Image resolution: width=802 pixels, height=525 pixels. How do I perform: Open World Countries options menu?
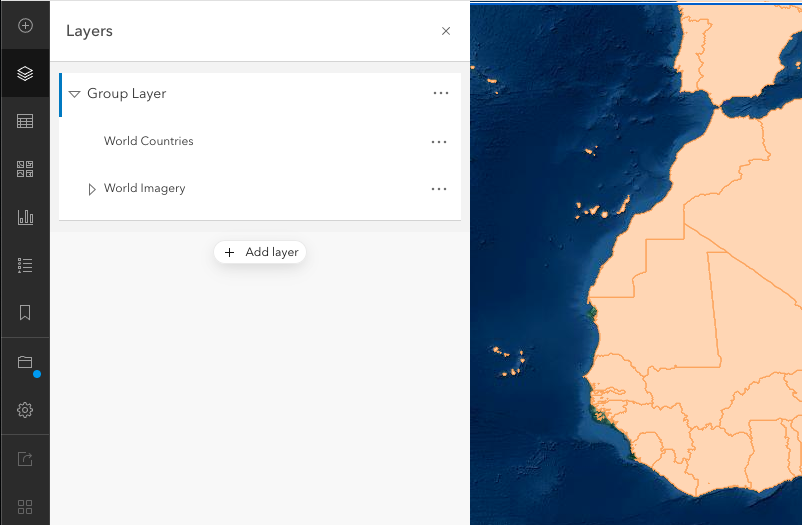(439, 142)
